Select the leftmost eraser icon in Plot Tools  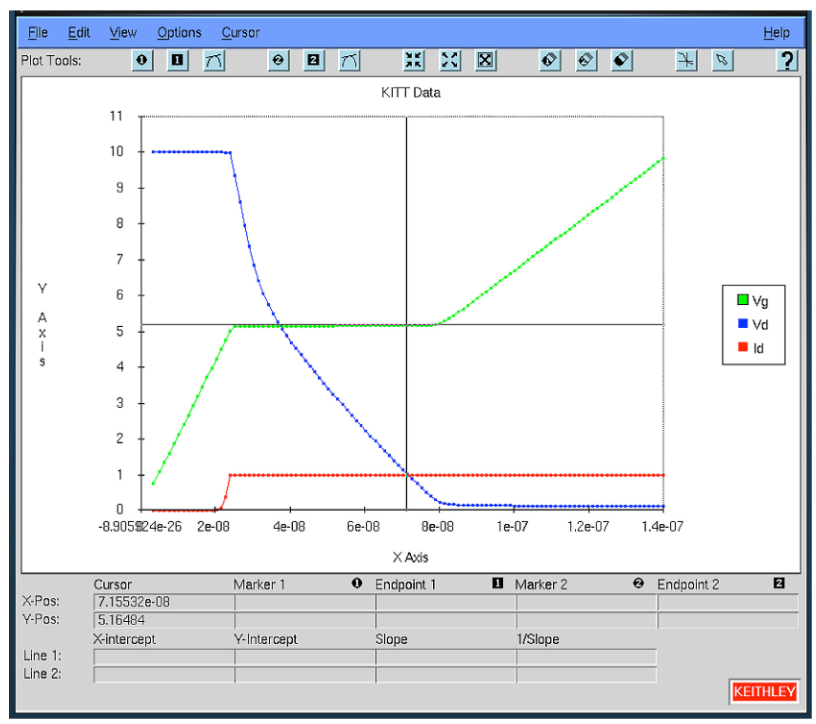click(549, 61)
